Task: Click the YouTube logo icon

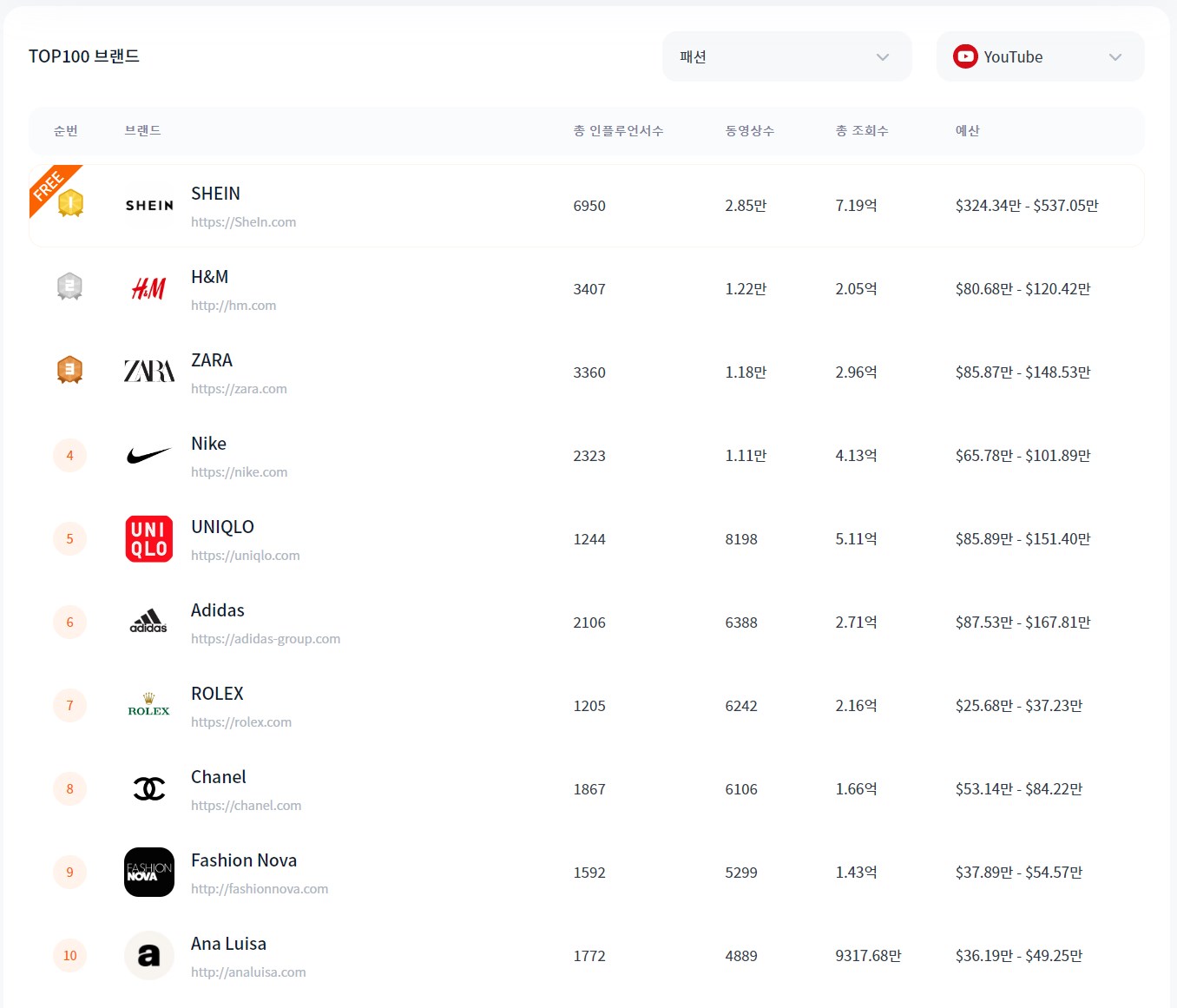Action: tap(965, 56)
